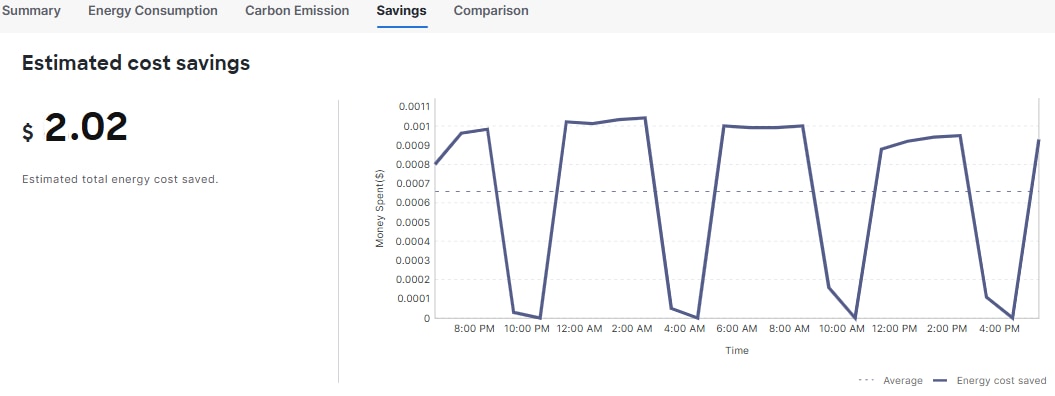Click the 4:00 AM axis label

pyautogui.click(x=684, y=329)
